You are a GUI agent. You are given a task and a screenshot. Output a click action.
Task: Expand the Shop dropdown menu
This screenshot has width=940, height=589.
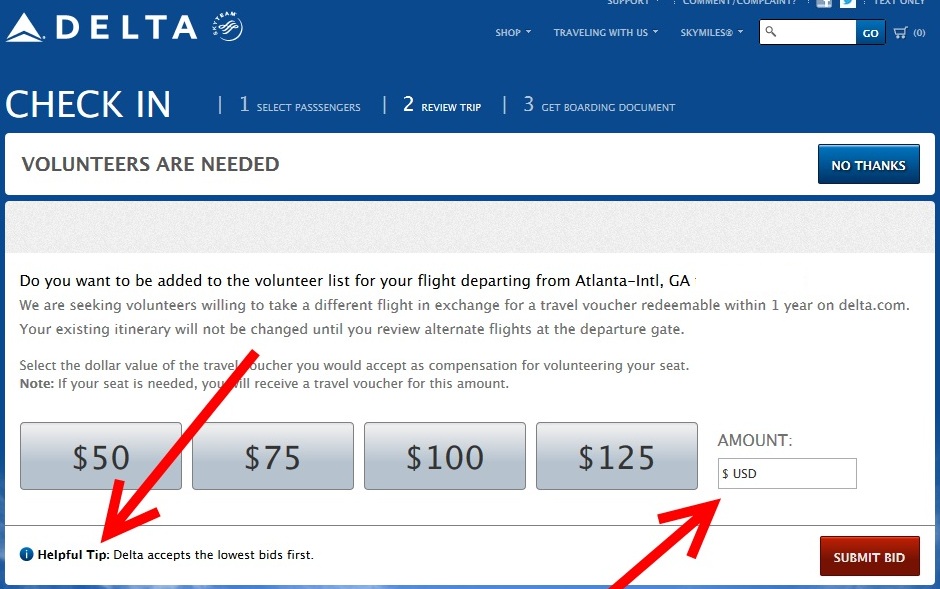click(512, 33)
